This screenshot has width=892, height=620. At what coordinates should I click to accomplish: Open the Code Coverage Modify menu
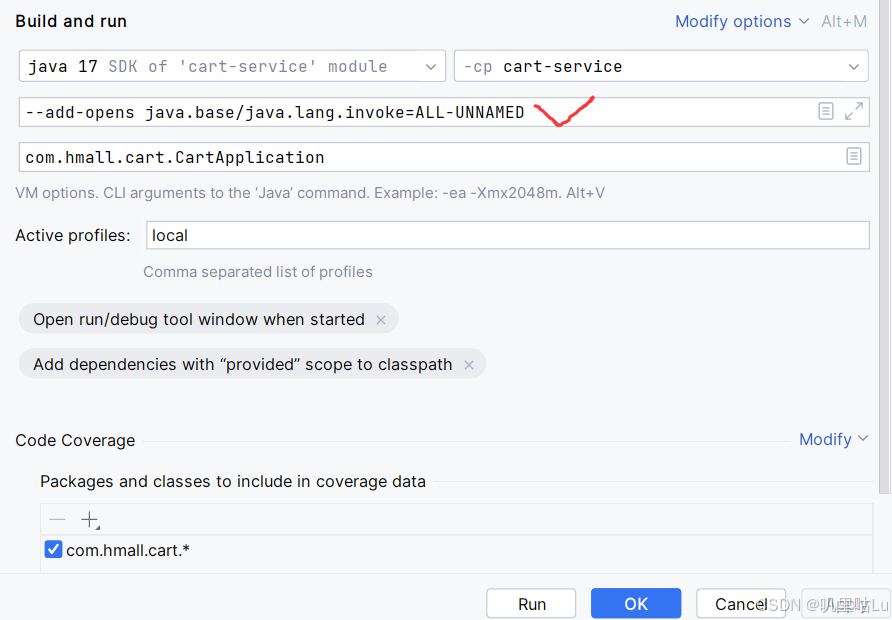point(833,439)
